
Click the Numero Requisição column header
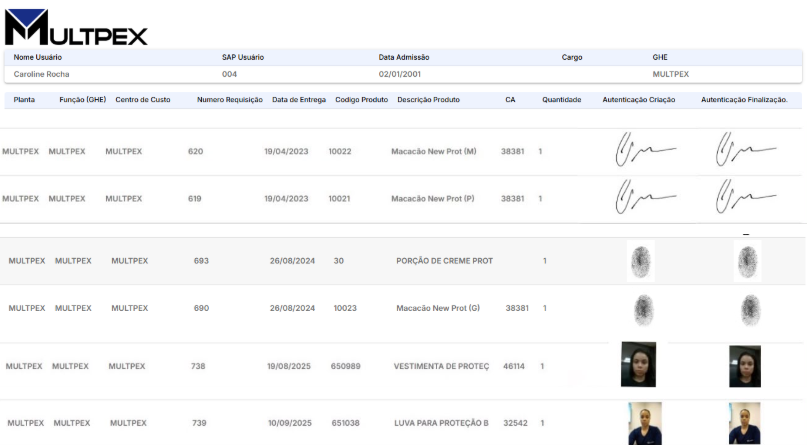click(x=230, y=100)
